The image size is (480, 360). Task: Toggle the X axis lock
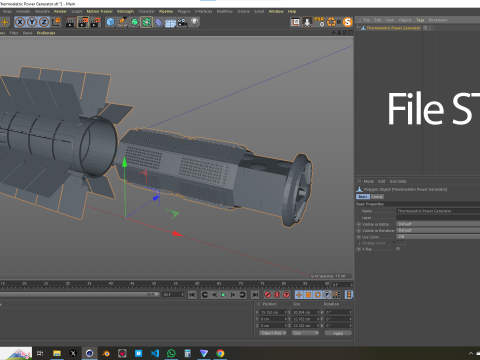20,22
